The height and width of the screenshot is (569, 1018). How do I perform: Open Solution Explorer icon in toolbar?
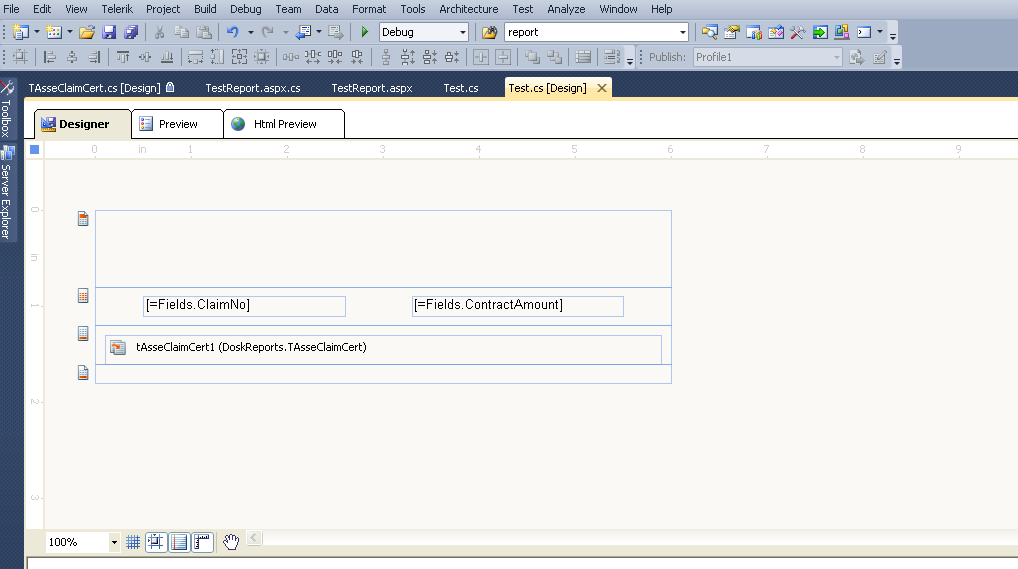(710, 32)
